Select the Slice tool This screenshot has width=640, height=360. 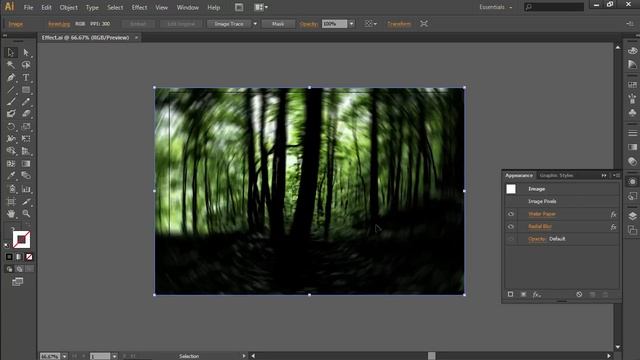tap(26, 202)
